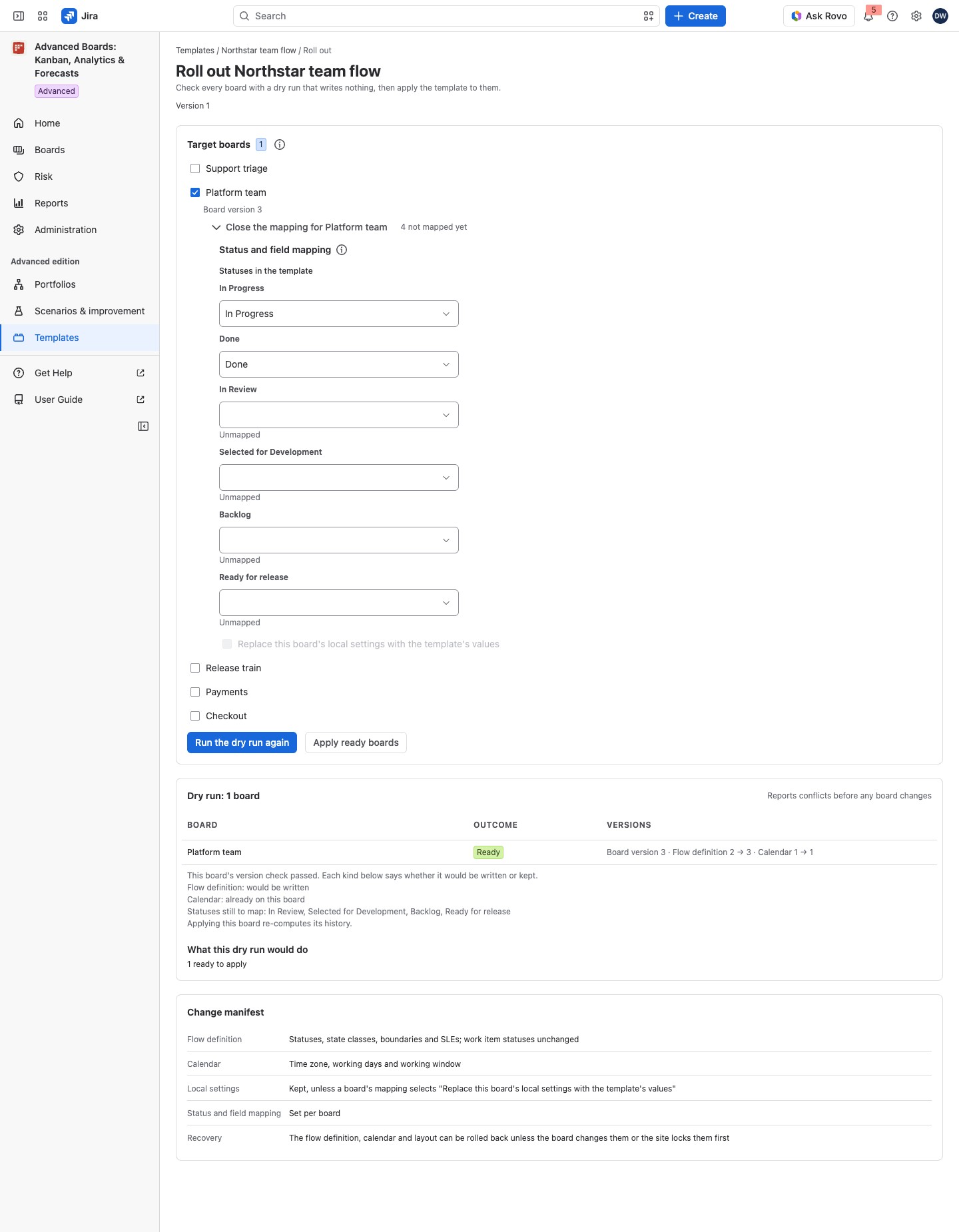The height and width of the screenshot is (1232, 959).
Task: Open notifications bell icon
Action: pyautogui.click(x=868, y=16)
